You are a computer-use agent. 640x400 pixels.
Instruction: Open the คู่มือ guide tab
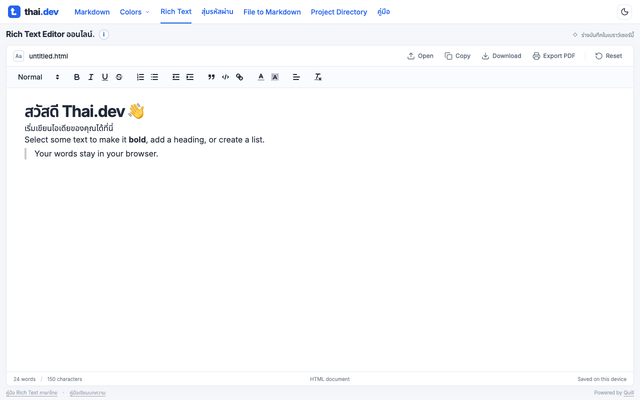384,12
